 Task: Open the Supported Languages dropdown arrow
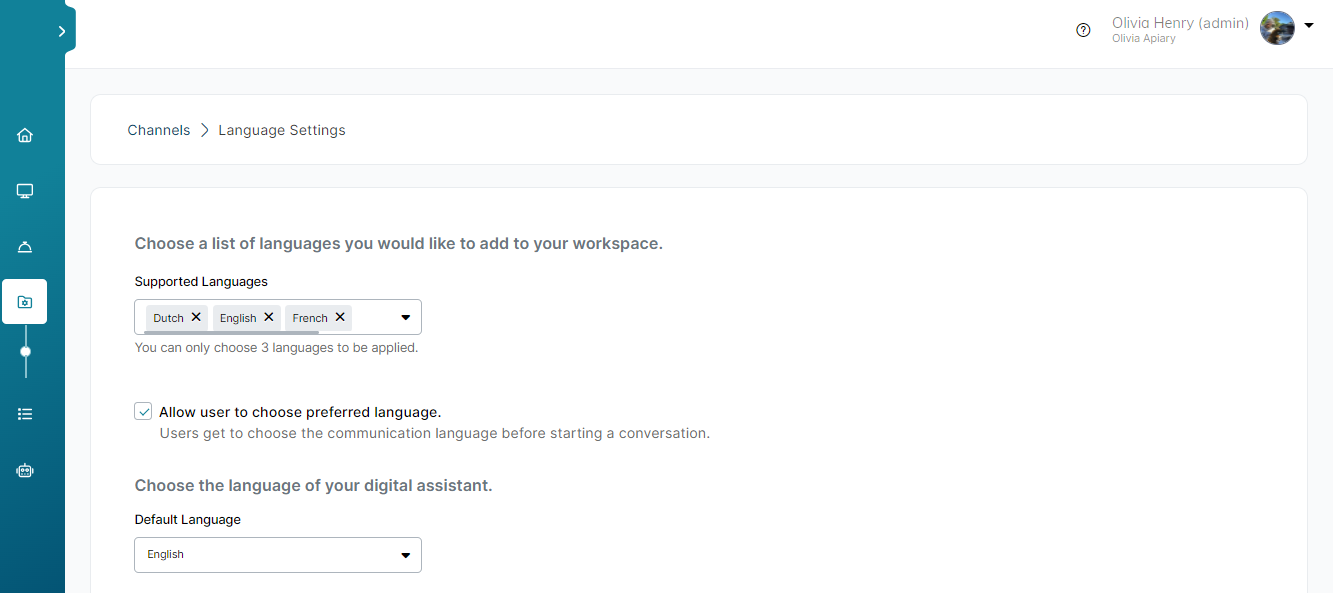pos(405,317)
